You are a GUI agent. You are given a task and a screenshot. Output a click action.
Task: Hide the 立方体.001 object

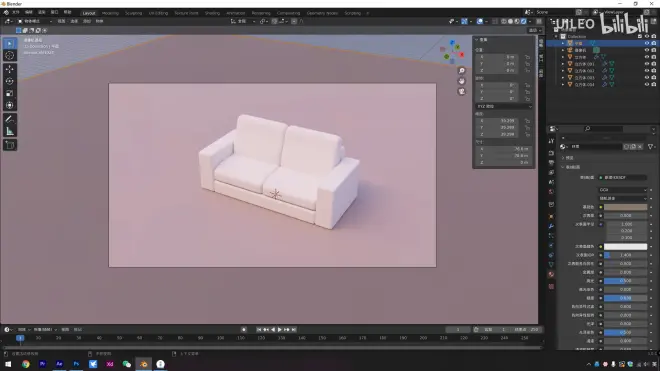tap(647, 64)
